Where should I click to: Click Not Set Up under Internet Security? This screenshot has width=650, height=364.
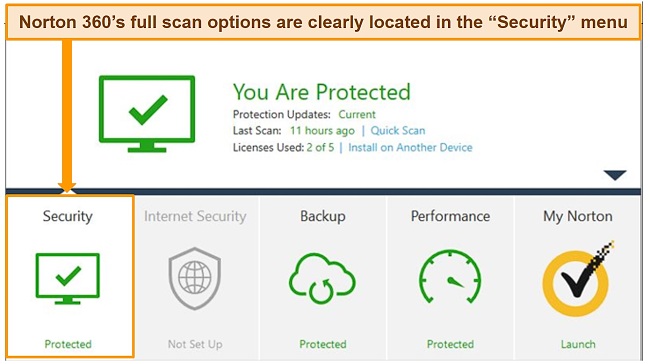pos(195,344)
